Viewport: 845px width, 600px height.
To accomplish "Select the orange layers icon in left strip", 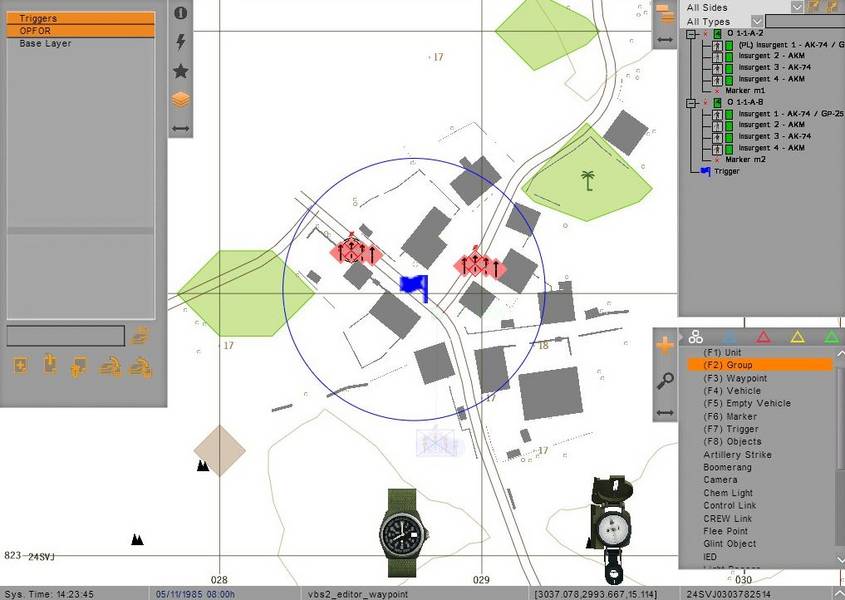I will tap(181, 100).
